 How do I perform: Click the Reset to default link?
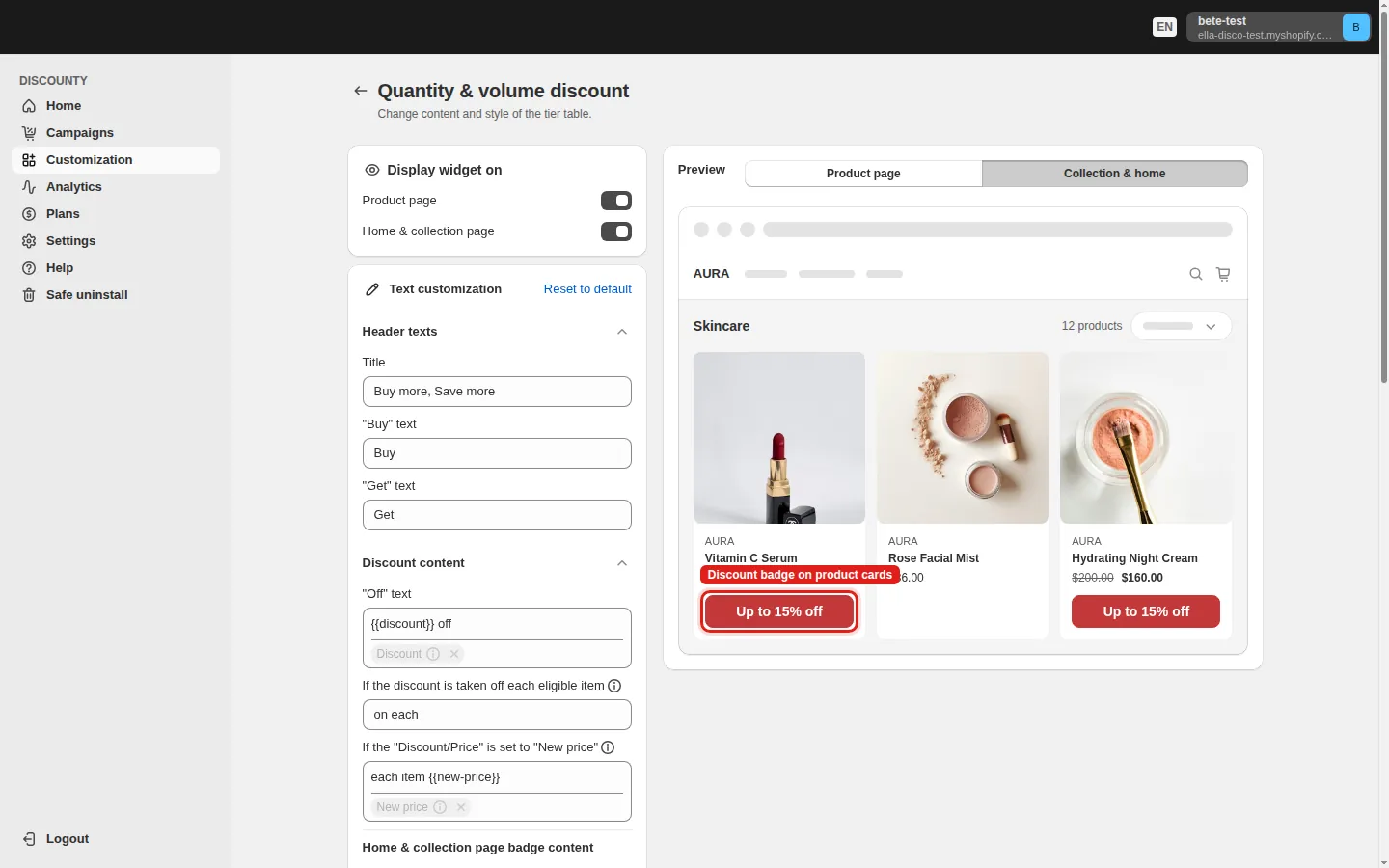tap(587, 289)
